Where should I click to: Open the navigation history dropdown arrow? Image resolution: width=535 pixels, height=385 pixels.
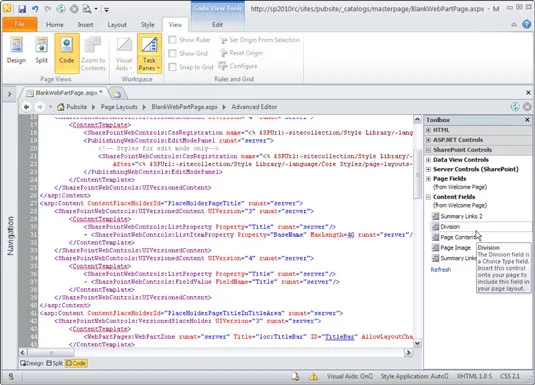(x=50, y=107)
